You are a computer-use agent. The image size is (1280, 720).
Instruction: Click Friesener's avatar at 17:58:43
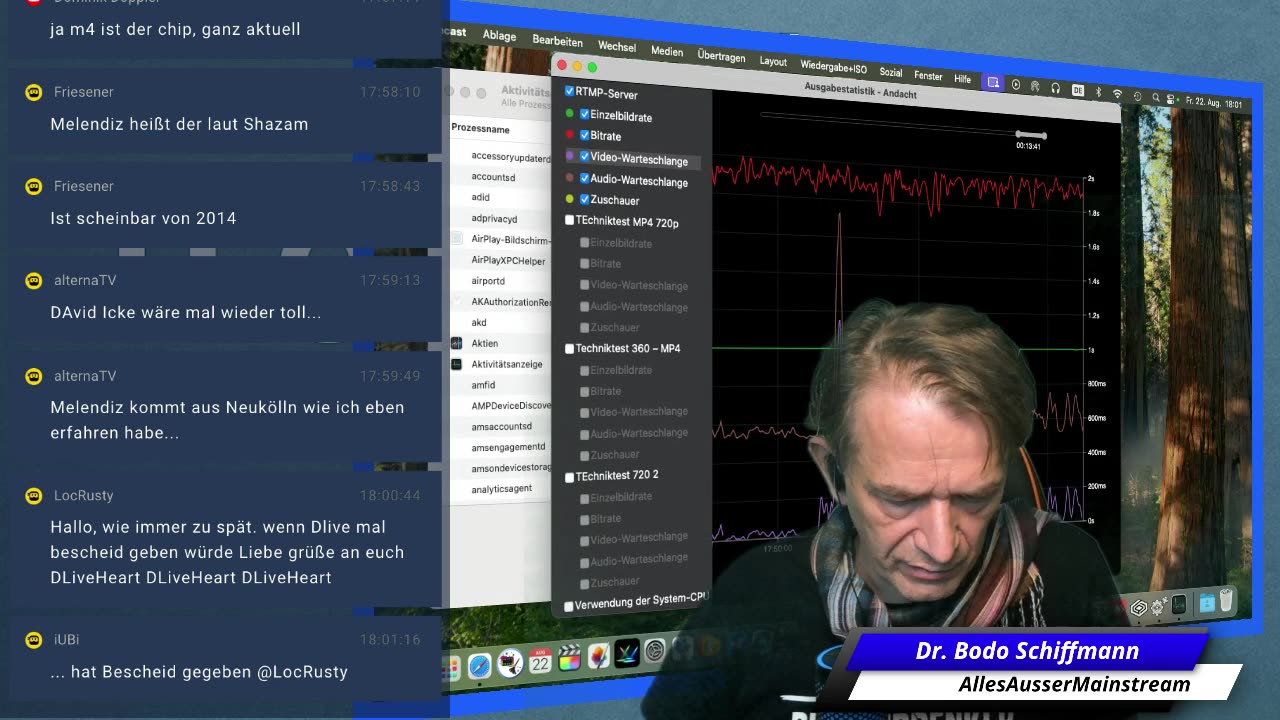[34, 186]
